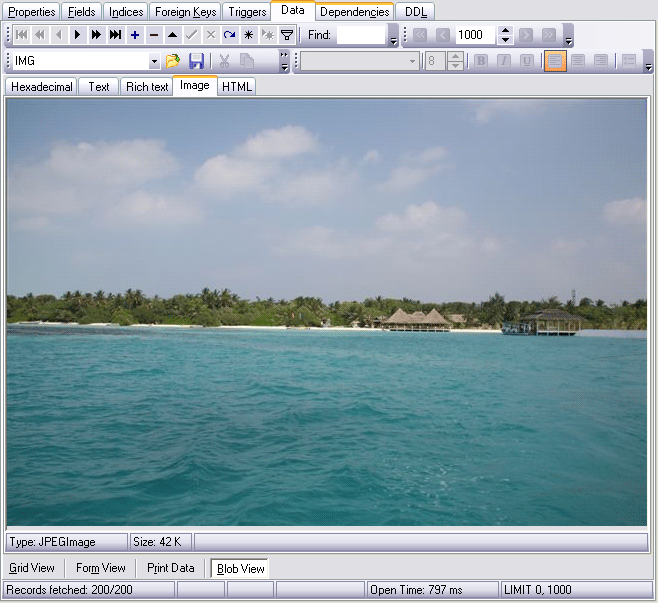
Task: Delete the current record with minus icon
Action: (154, 35)
